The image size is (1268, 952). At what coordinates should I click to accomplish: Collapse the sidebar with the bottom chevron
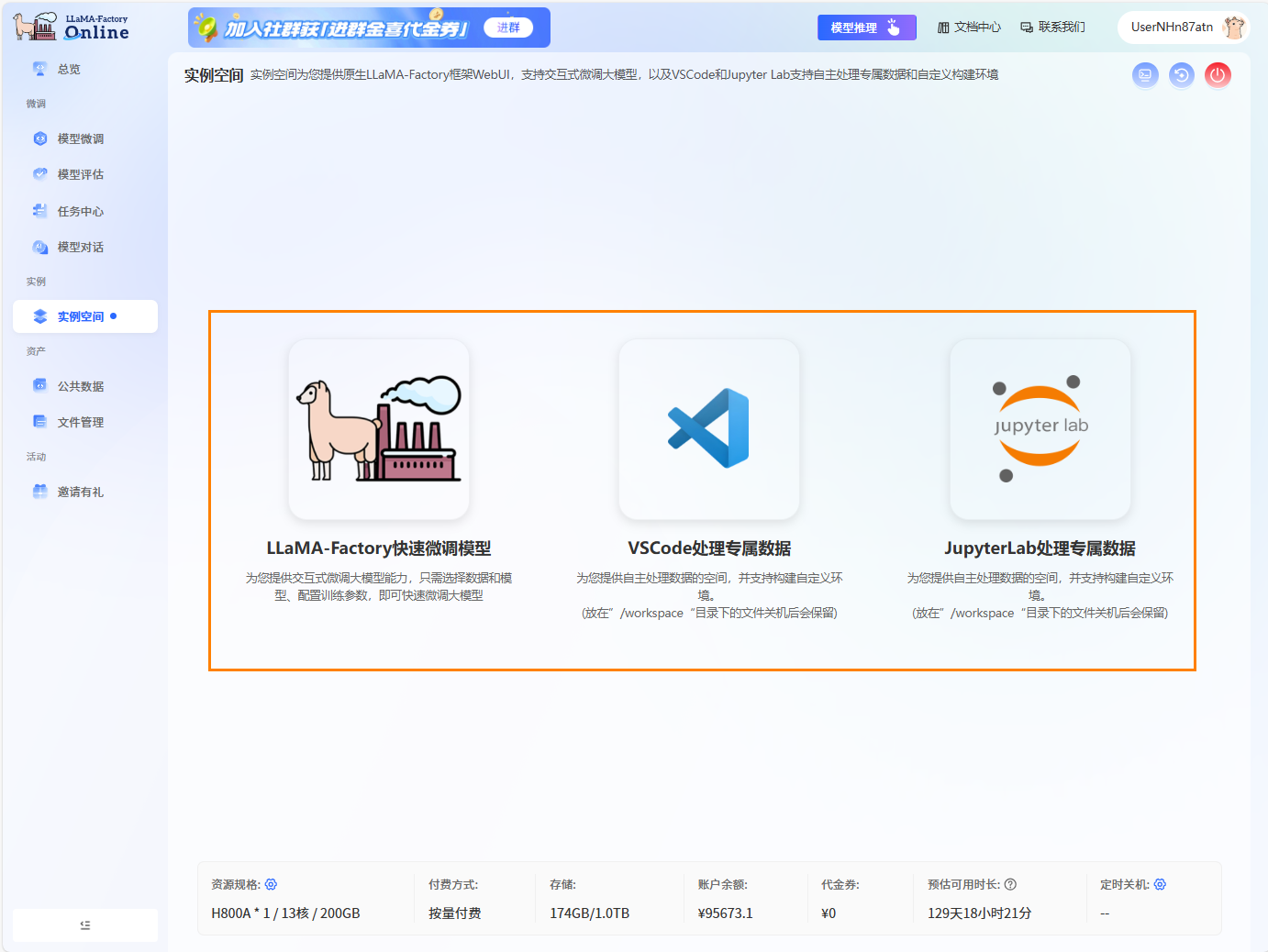coord(84,924)
